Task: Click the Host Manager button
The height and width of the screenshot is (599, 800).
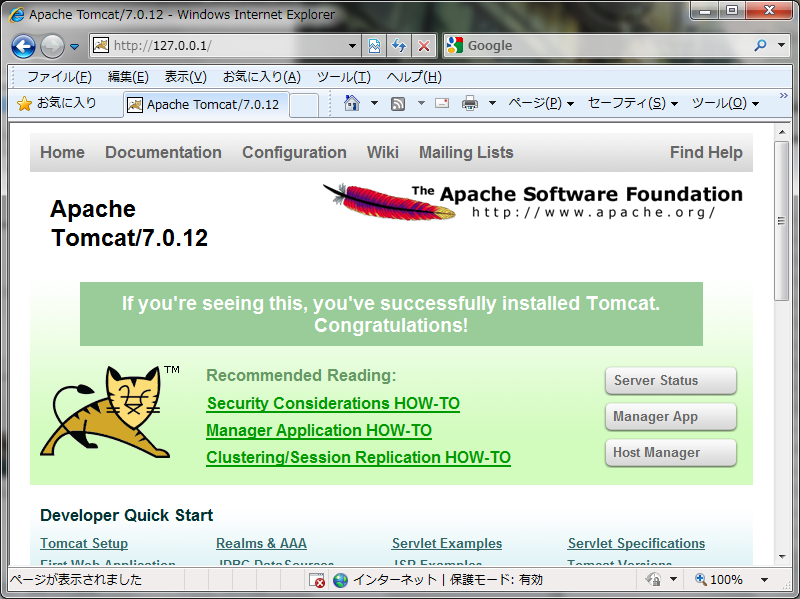Action: [671, 453]
